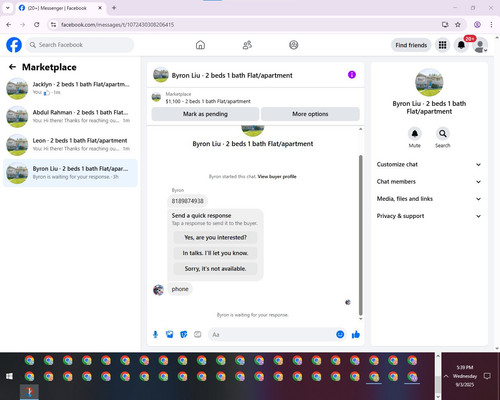
Task: Open the Windows notification center icon
Action: [x=487, y=376]
